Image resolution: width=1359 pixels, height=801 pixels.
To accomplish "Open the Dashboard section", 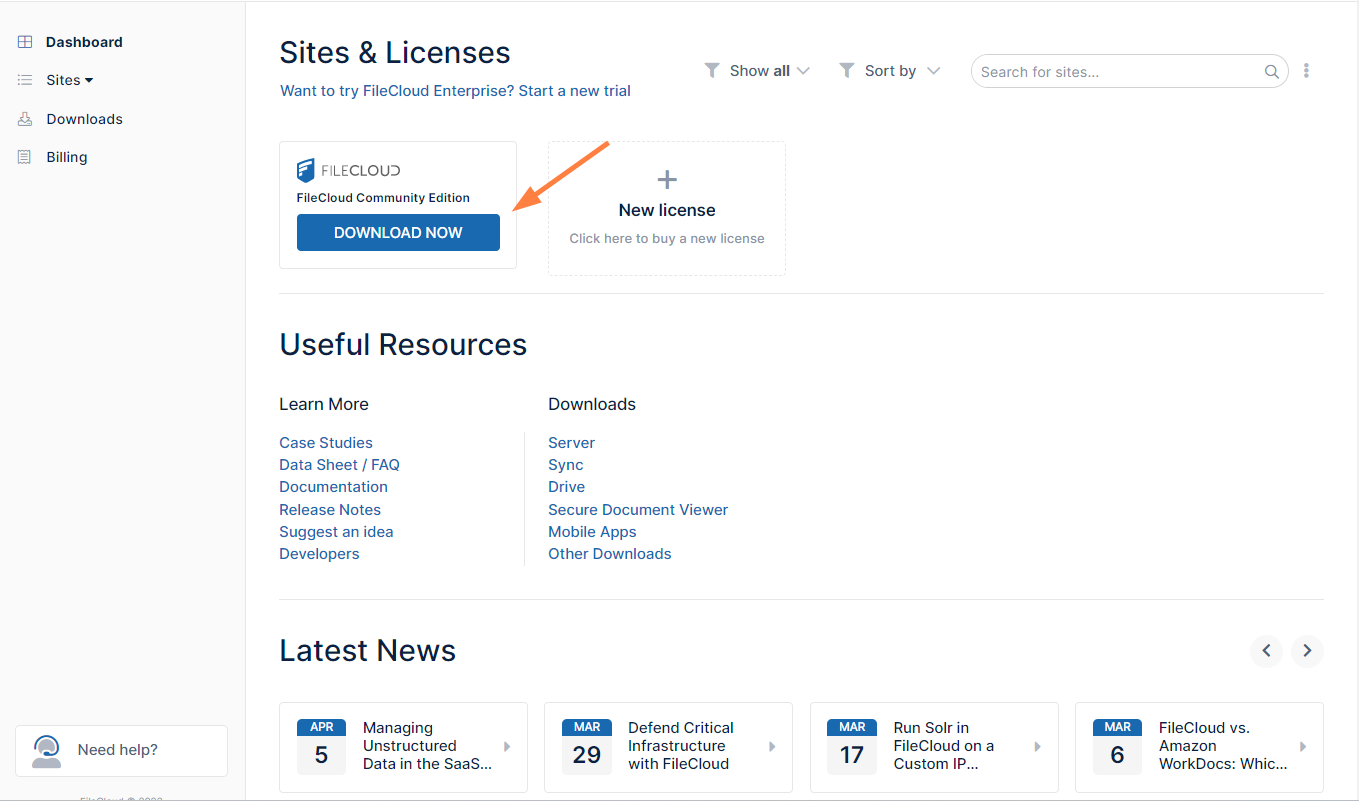I will [83, 41].
